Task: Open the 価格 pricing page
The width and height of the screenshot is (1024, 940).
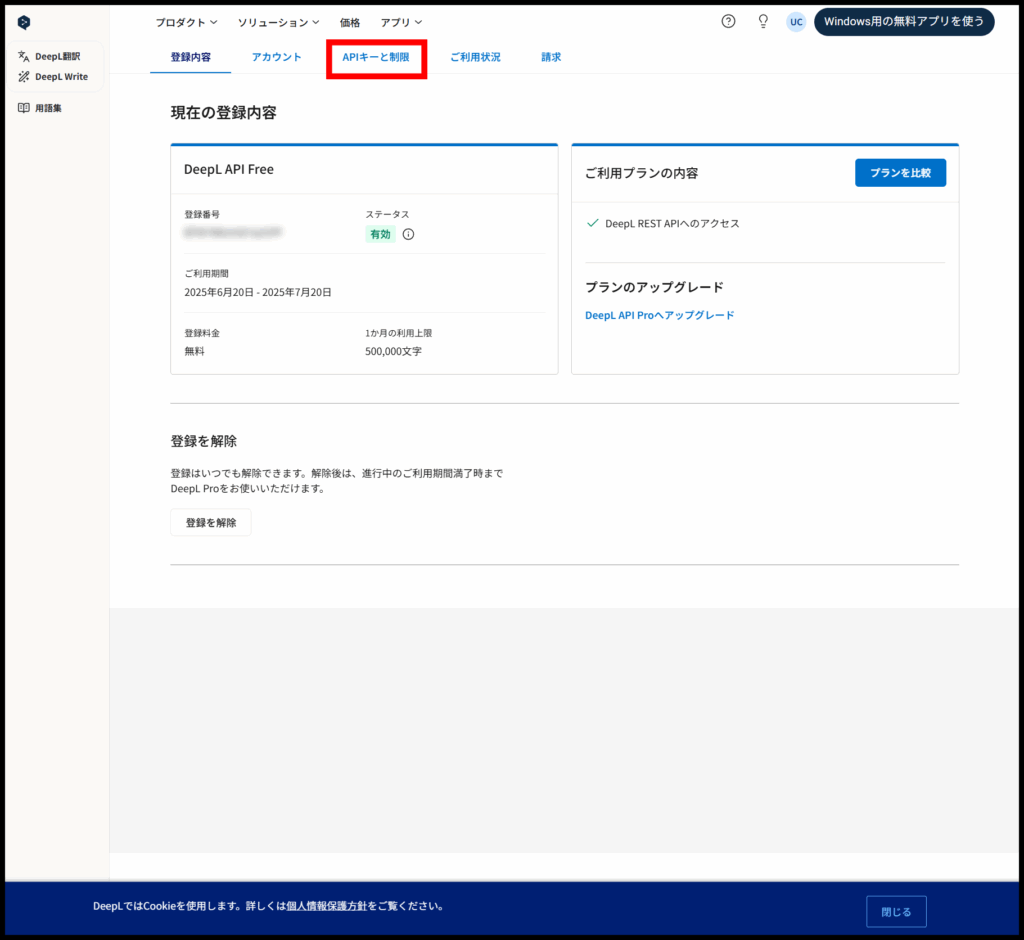Action: point(350,22)
